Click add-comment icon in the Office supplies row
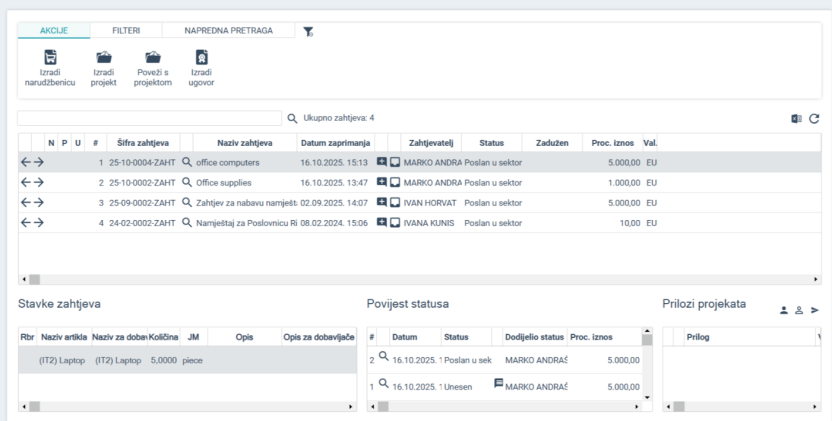 [x=382, y=183]
